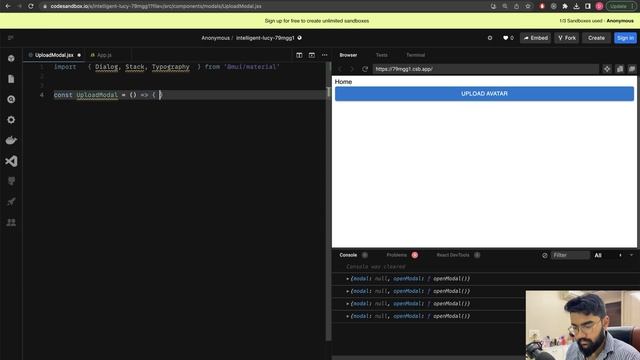The height and width of the screenshot is (360, 640).
Task: Open the file Explorer sidebar icon
Action: click(x=11, y=79)
